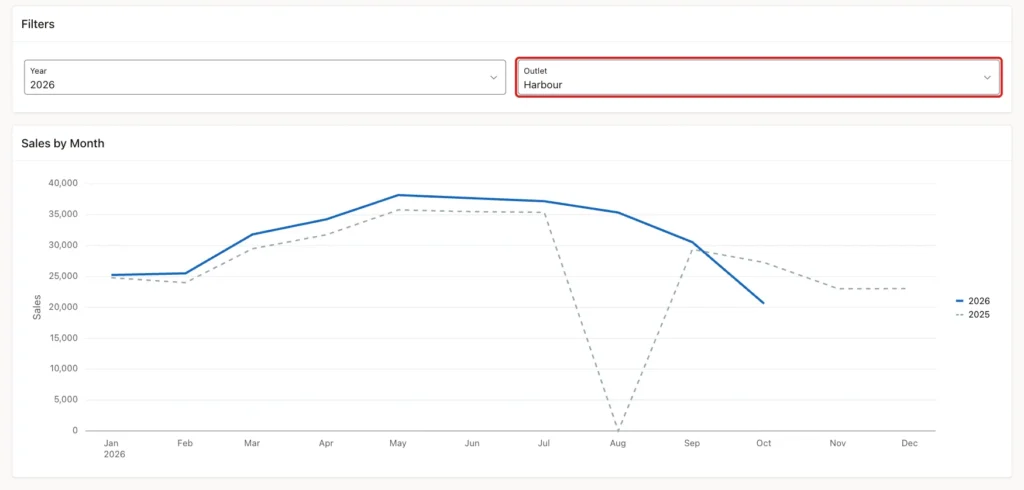Click the 2026 line peak at May
This screenshot has width=1024, height=490.
coord(398,195)
